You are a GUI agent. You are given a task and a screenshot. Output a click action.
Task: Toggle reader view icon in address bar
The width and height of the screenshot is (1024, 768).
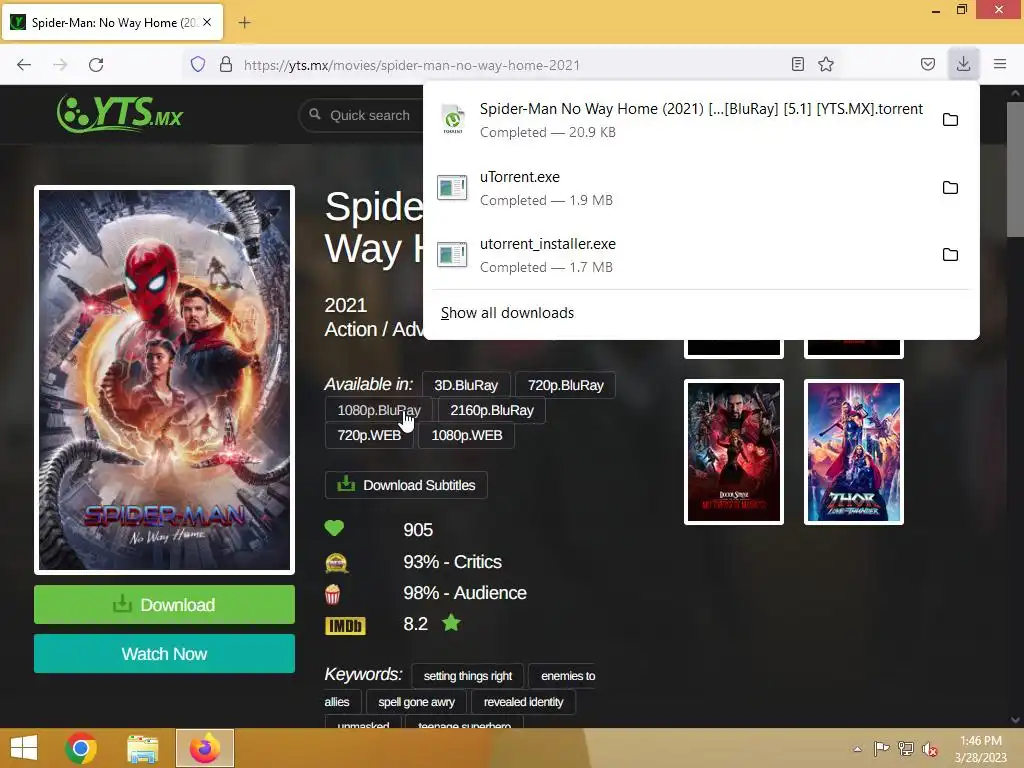pyautogui.click(x=797, y=64)
